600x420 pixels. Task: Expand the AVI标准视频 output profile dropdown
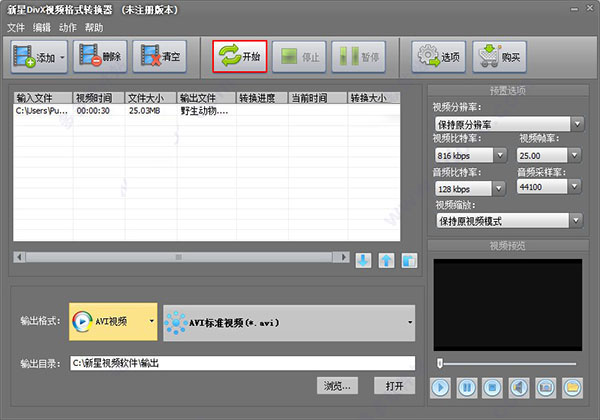[x=289, y=323]
